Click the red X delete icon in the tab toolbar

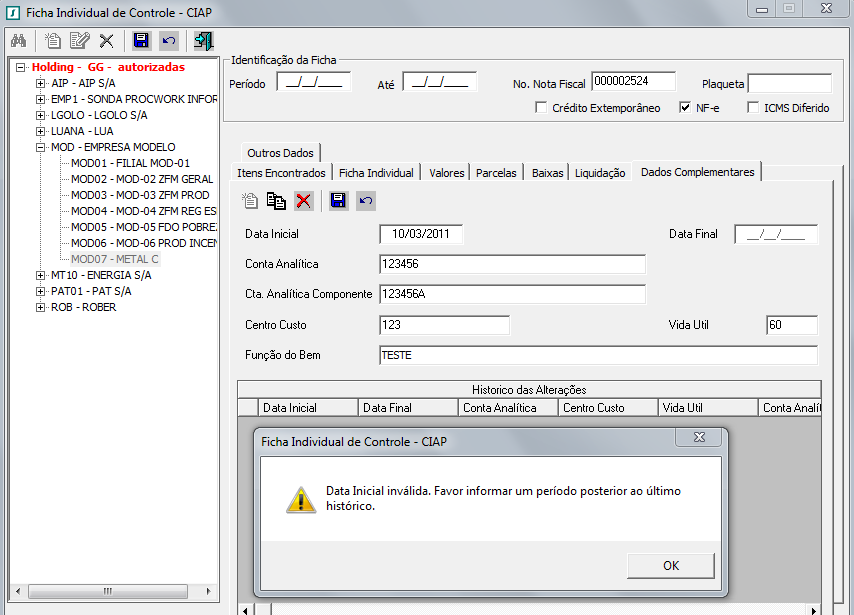click(304, 201)
